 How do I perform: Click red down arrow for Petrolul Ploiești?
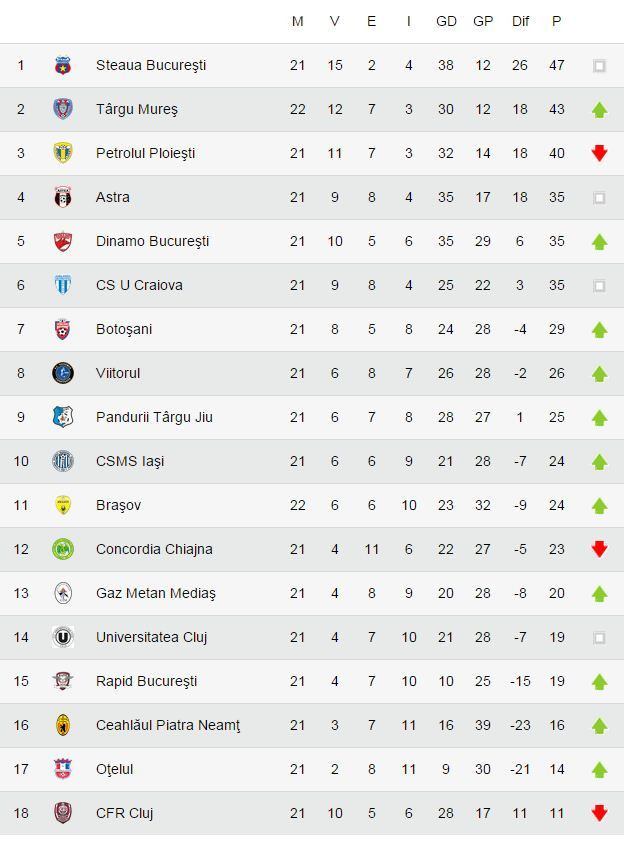point(599,154)
